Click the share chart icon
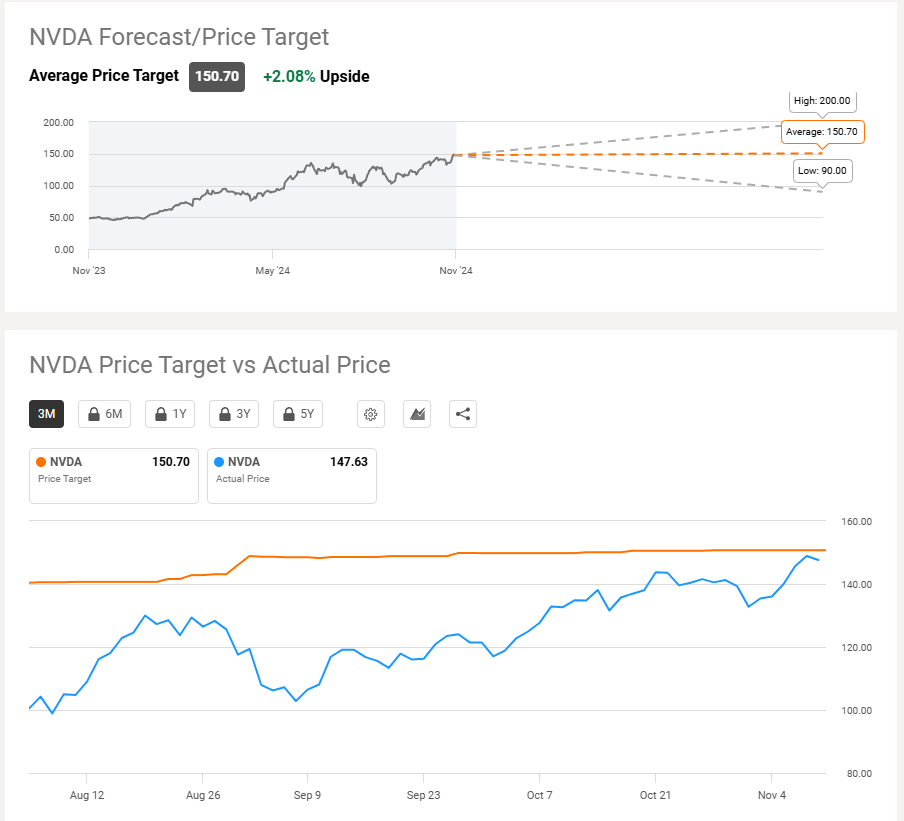 (463, 414)
